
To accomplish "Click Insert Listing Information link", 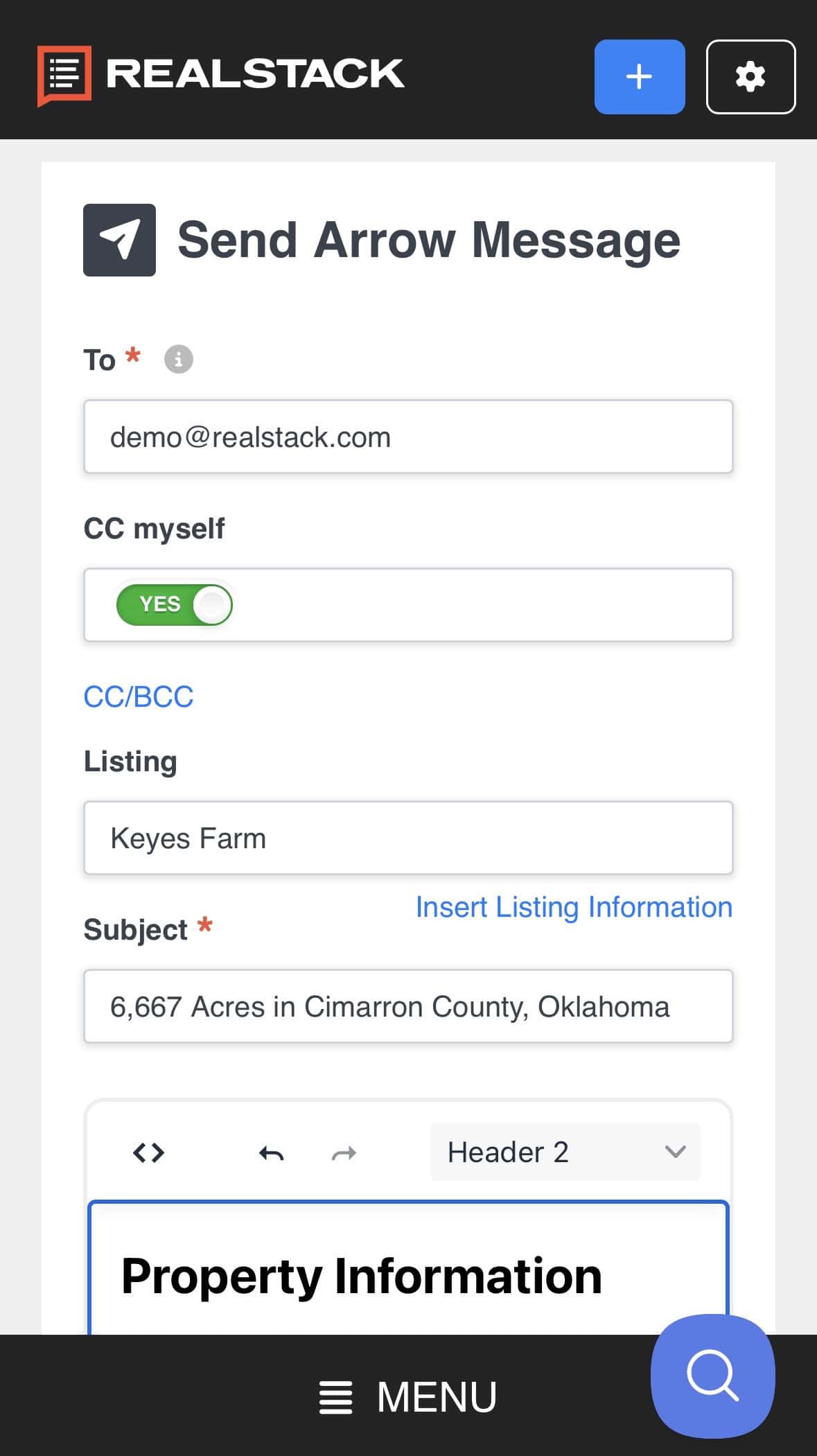I will coord(574,906).
